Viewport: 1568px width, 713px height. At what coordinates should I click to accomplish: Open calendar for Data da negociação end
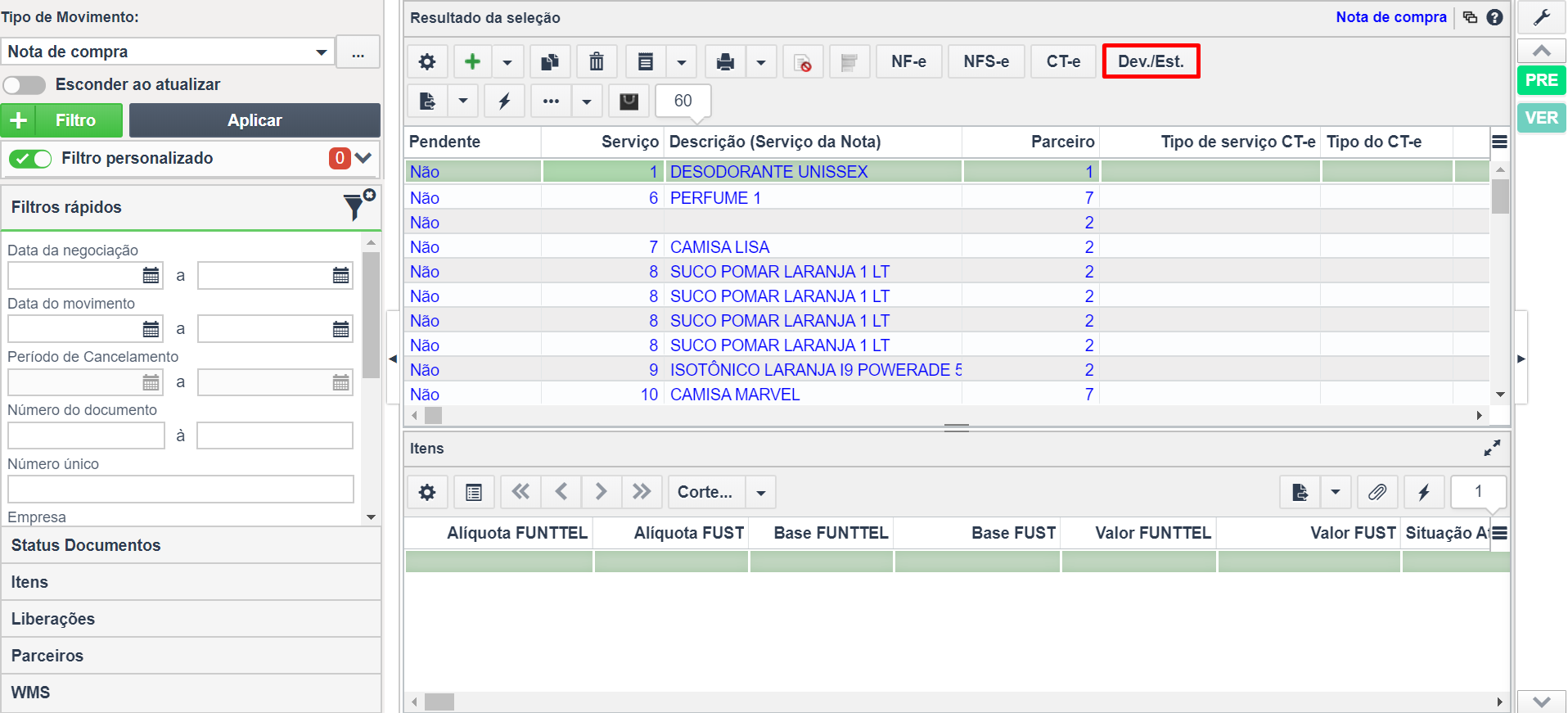[x=341, y=276]
